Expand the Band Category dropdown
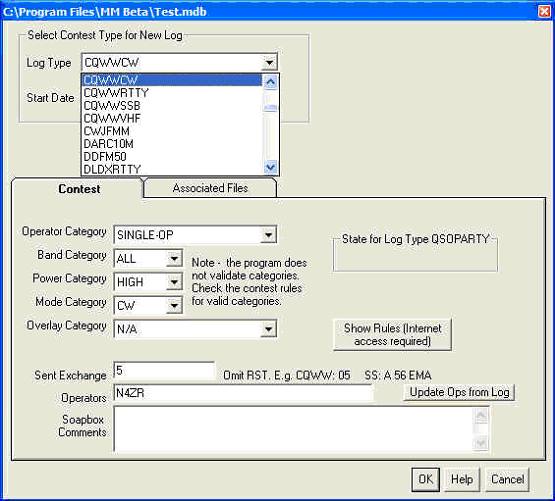The image size is (555, 501). coord(174,258)
